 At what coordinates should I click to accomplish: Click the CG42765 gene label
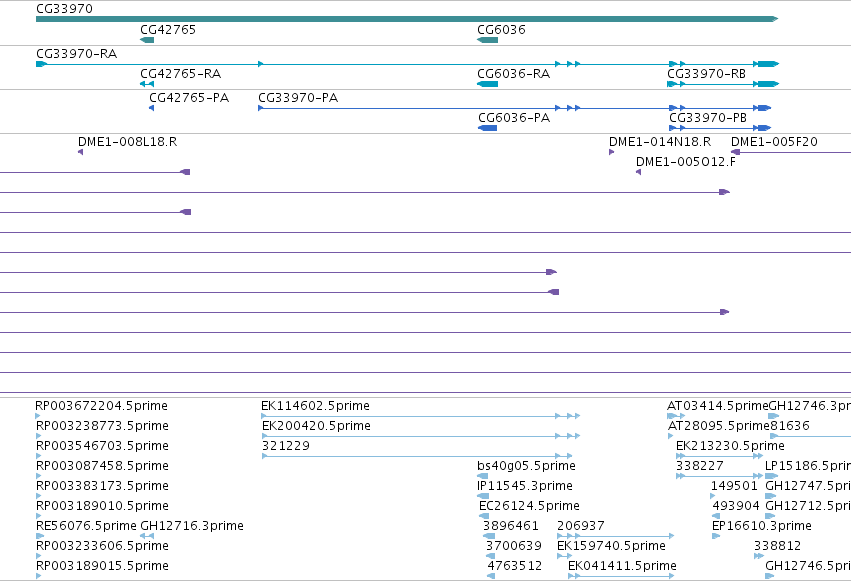[168, 30]
